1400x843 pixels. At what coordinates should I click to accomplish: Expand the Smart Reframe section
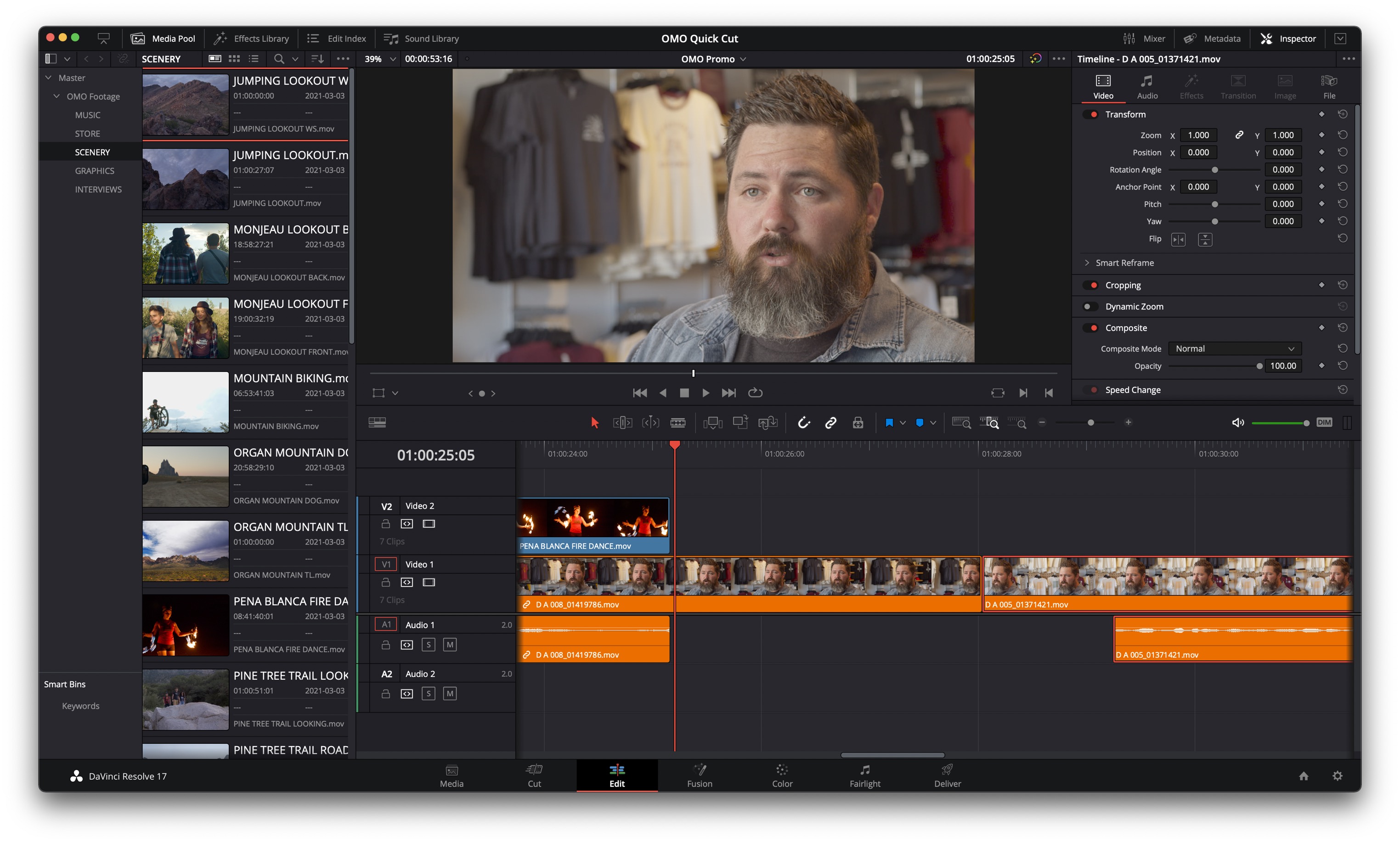[1087, 263]
